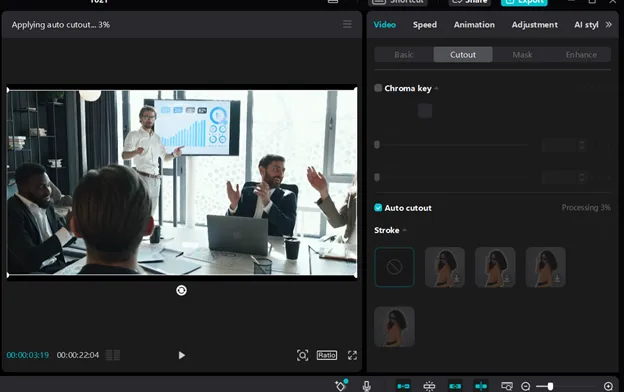Click the rotate handle below the video
The height and width of the screenshot is (392, 624).
pos(181,290)
